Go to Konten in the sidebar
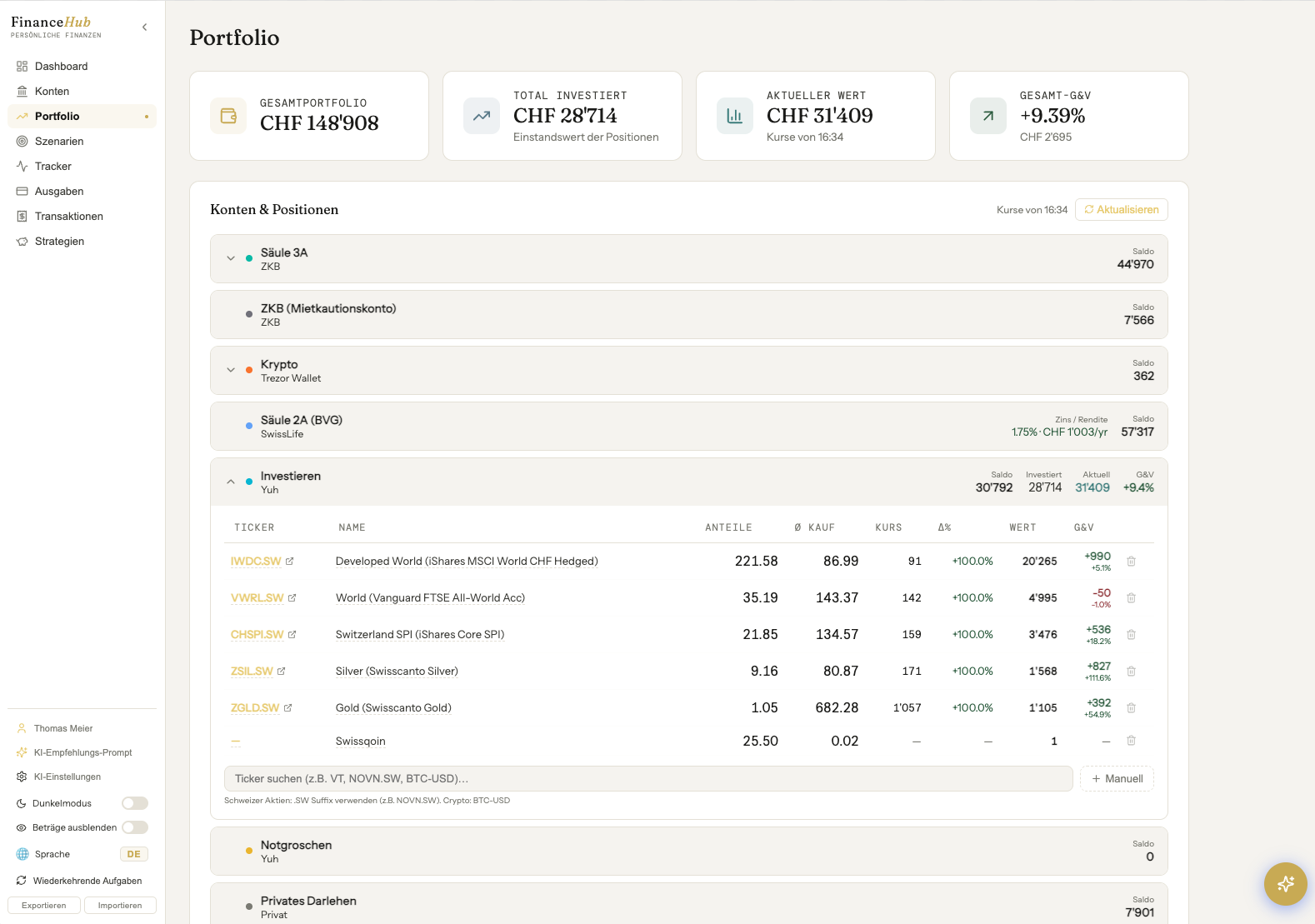The height and width of the screenshot is (924, 1315). tap(82, 91)
